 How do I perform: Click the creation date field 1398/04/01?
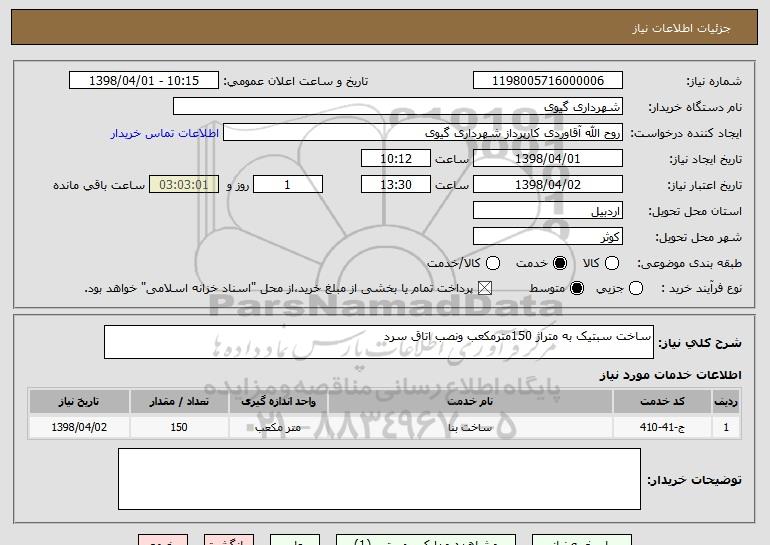548,159
